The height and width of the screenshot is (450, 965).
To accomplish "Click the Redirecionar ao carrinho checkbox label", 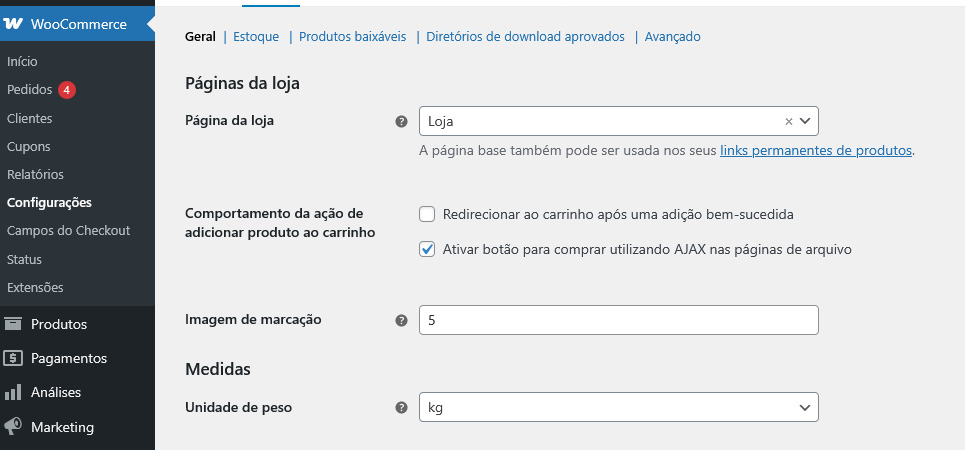I will (618, 214).
